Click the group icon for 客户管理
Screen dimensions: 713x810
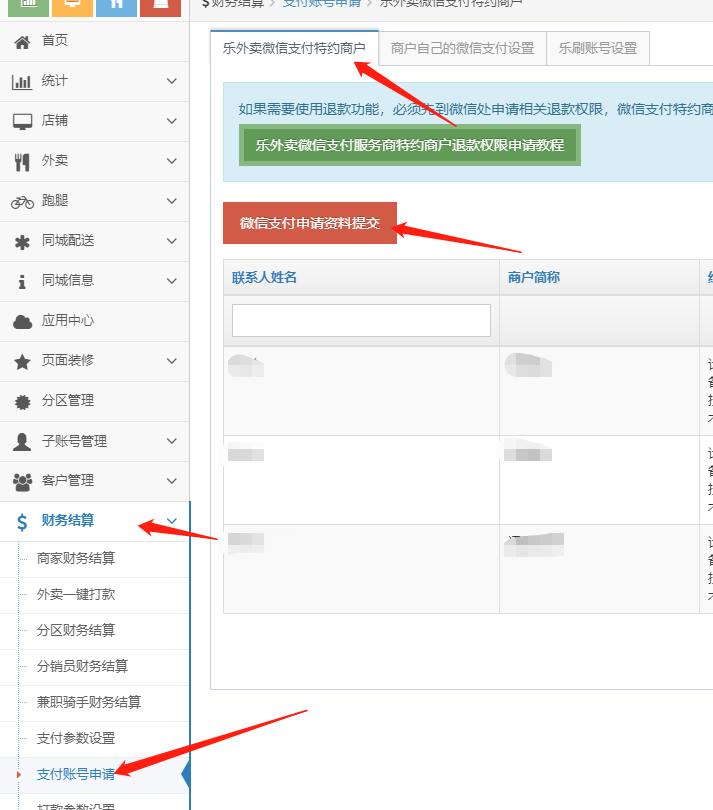click(x=22, y=481)
